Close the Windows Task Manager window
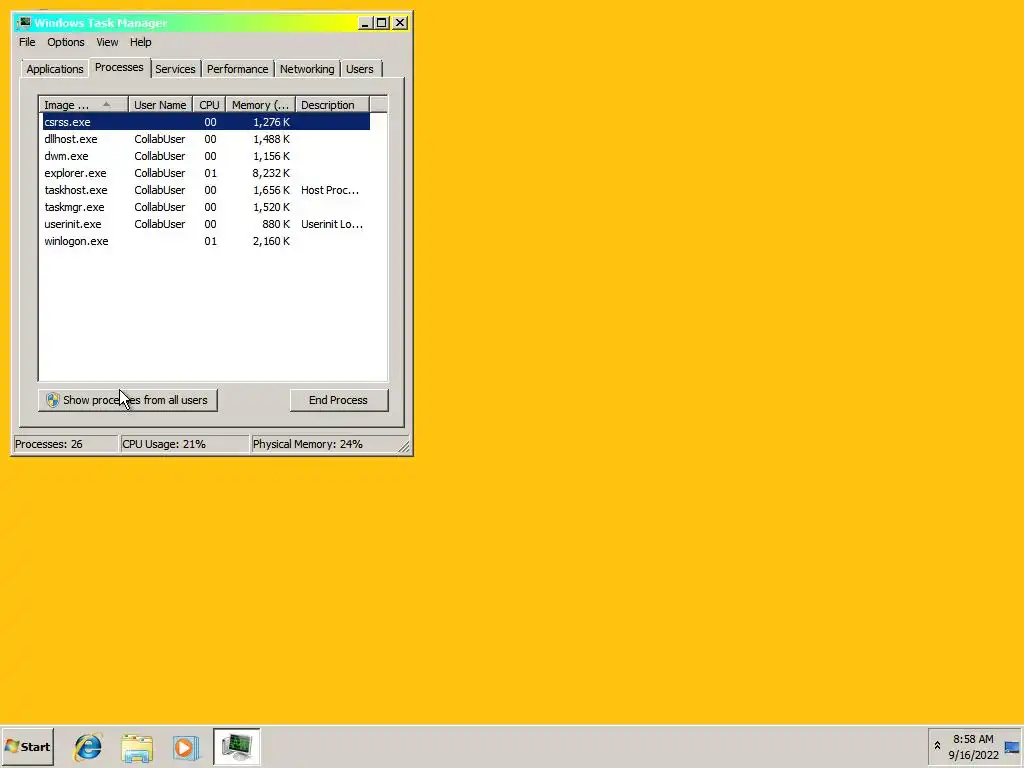 (400, 23)
